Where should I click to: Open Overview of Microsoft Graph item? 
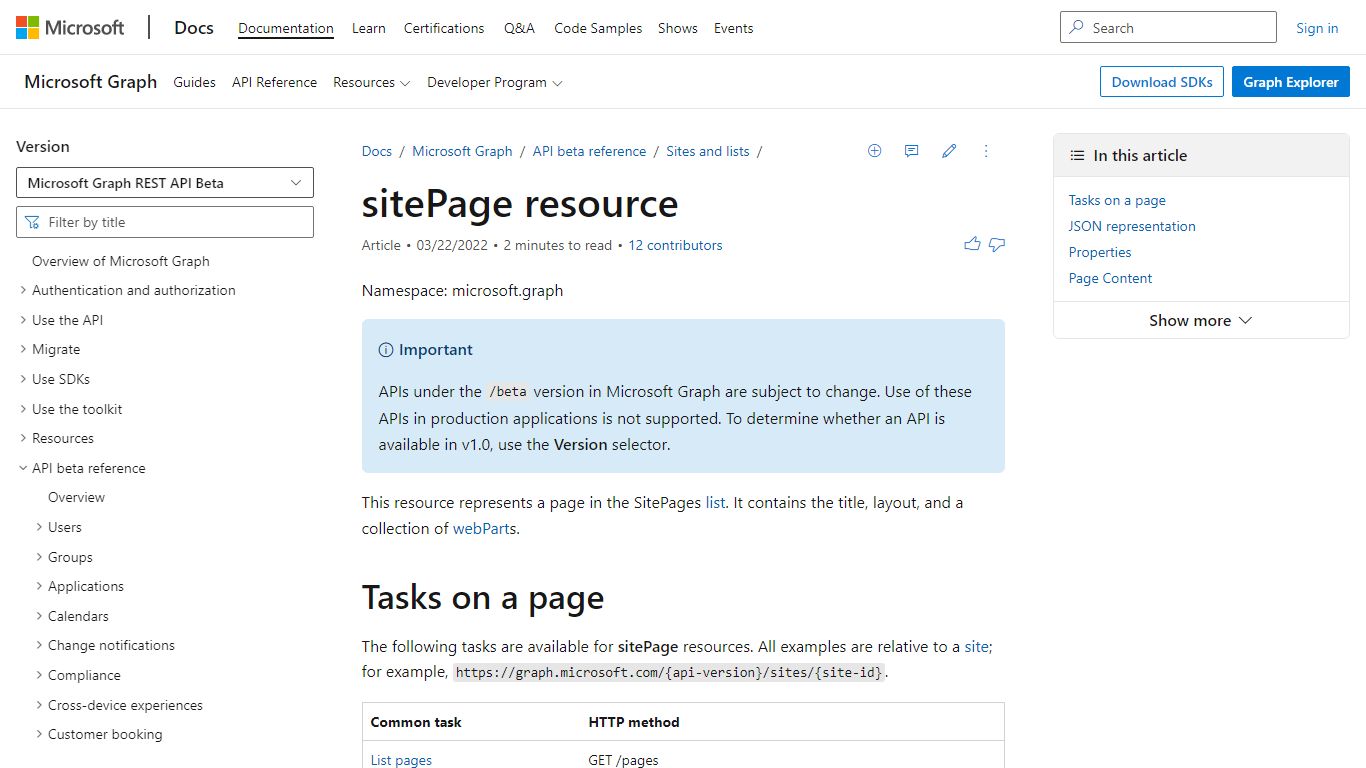point(121,261)
